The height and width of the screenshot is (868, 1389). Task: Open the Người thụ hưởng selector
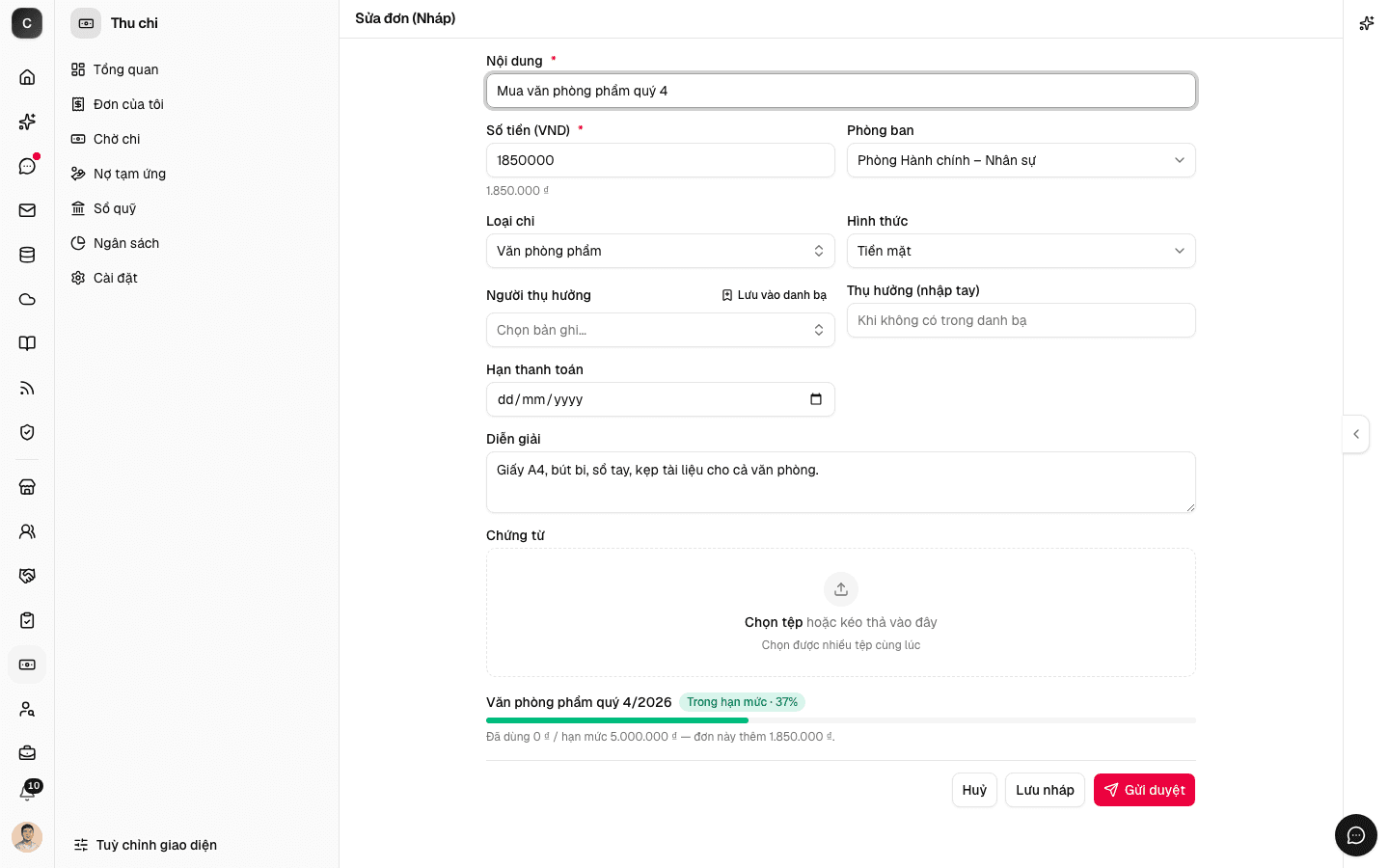[x=661, y=330]
